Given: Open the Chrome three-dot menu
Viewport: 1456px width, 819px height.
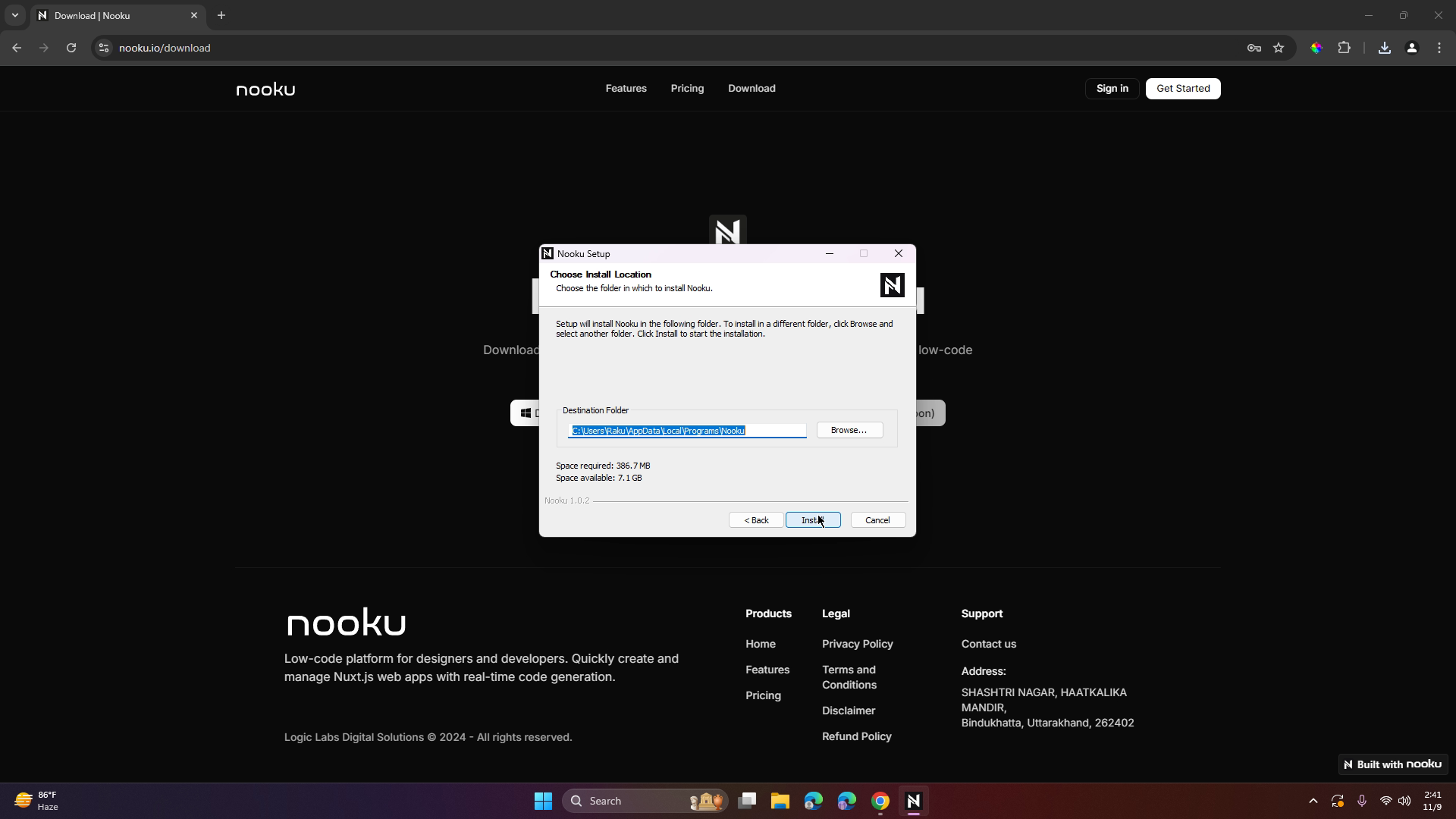Looking at the screenshot, I should click(x=1439, y=48).
